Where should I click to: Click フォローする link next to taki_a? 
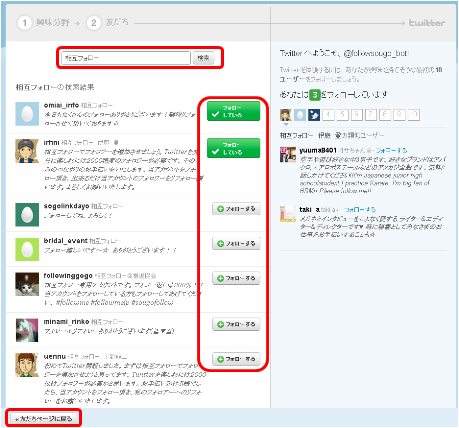(x=360, y=210)
